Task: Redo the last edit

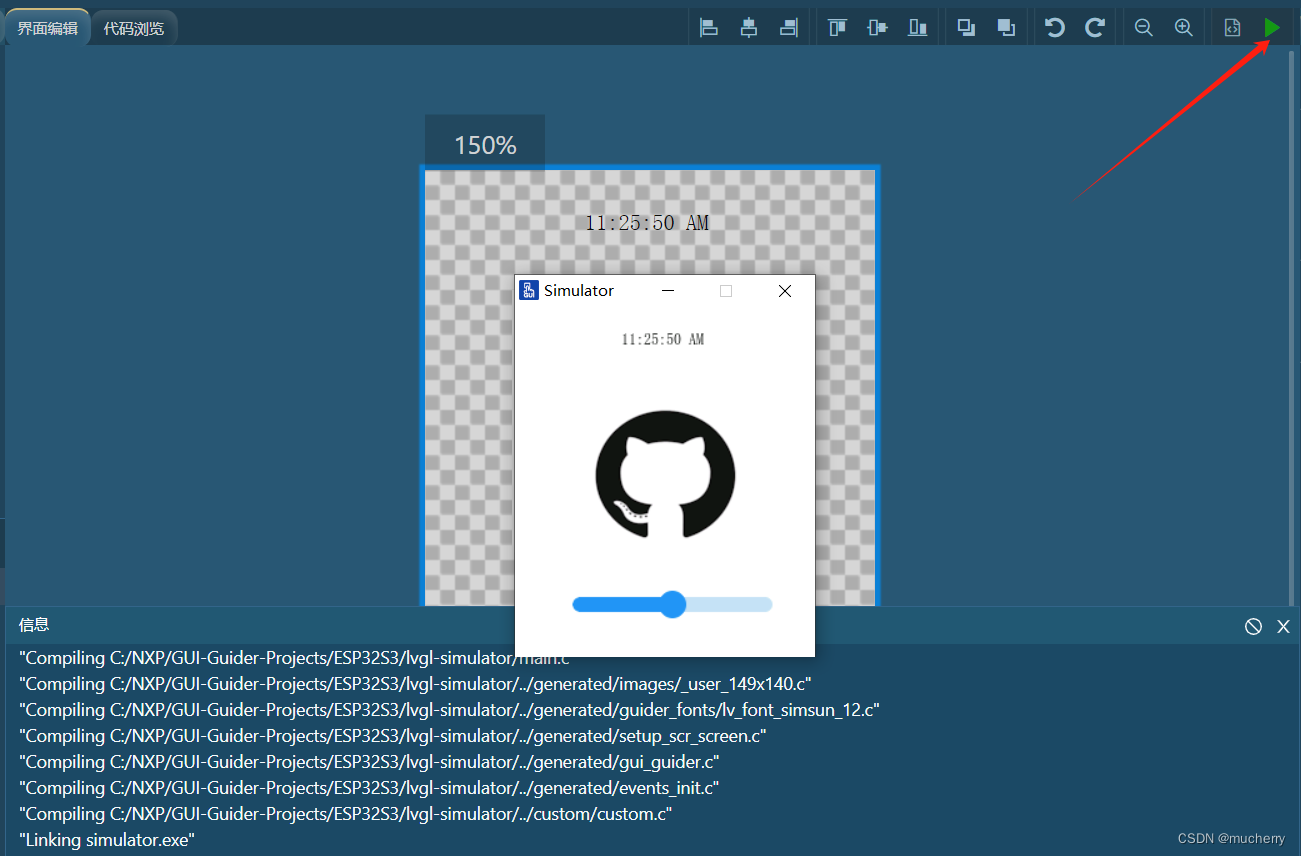Action: point(1095,28)
